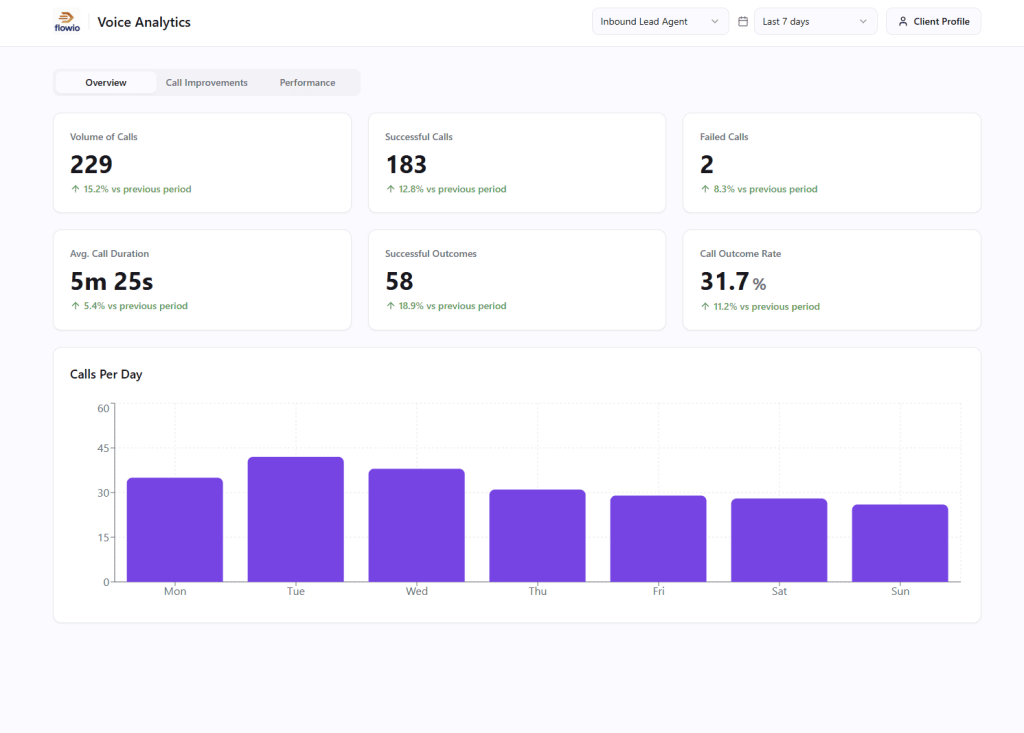1024x733 pixels.
Task: Click the green up-arrow icon under Failed Calls
Action: click(705, 188)
